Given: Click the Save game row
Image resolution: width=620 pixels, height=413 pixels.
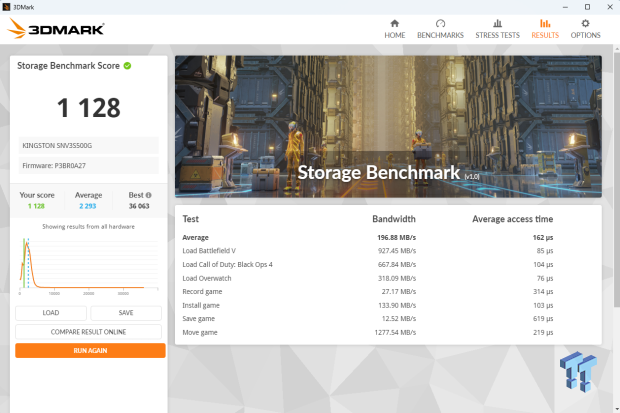Looking at the screenshot, I should [368, 319].
